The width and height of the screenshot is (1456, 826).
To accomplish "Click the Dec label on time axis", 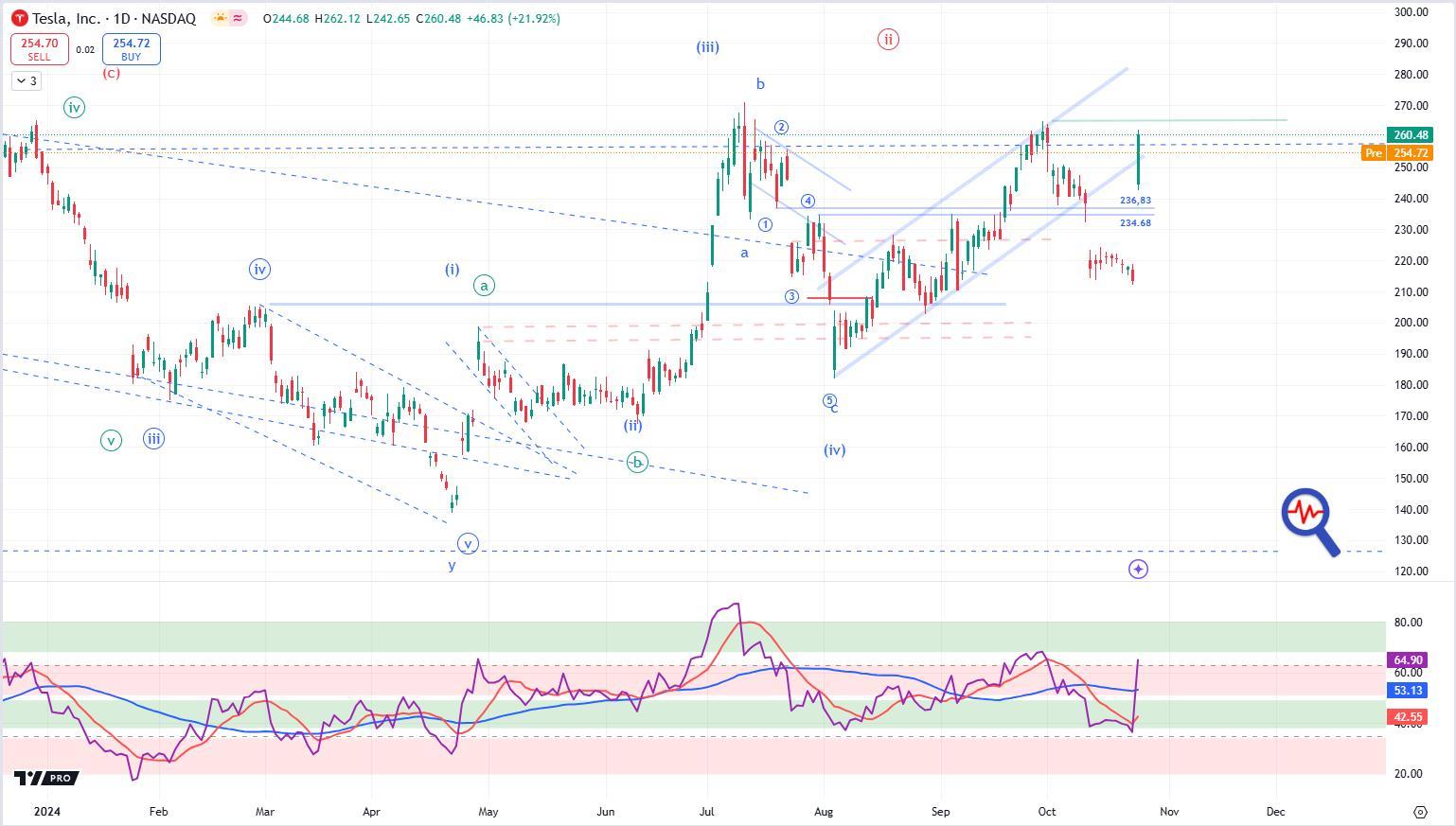I will pyautogui.click(x=1275, y=811).
